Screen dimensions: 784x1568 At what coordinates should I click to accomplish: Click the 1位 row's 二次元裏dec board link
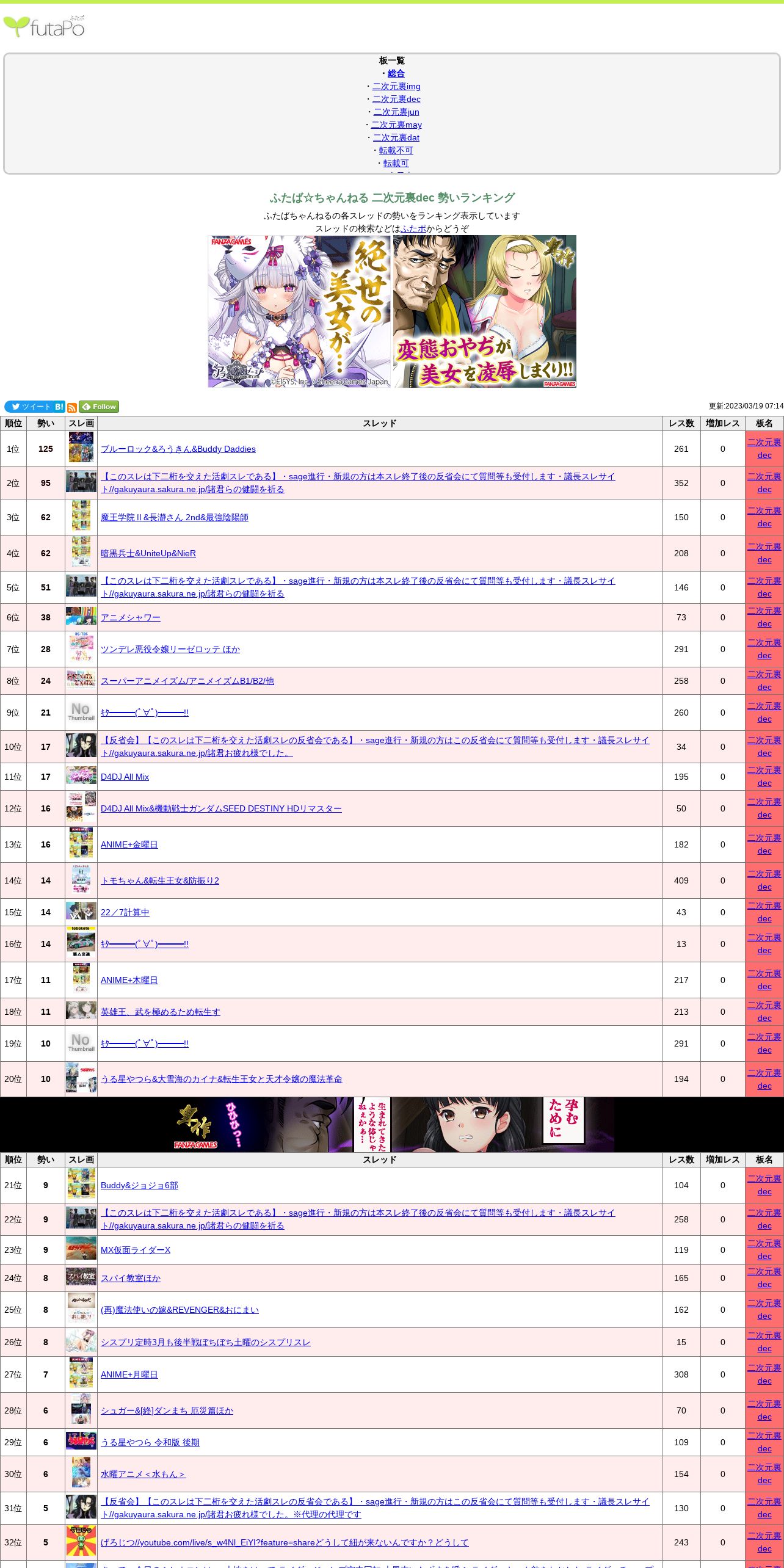tap(764, 449)
